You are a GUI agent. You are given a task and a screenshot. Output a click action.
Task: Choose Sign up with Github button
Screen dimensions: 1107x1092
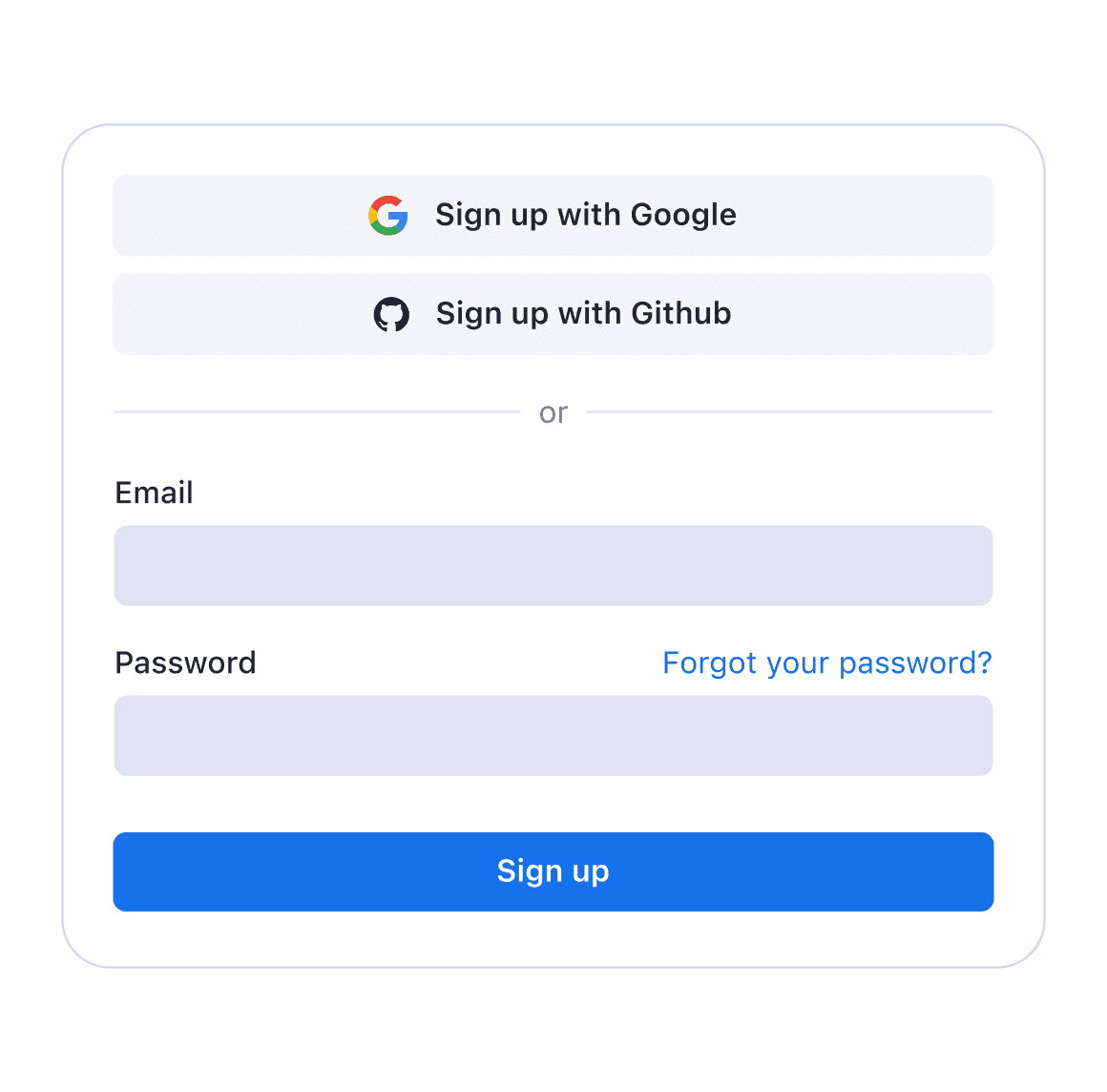click(553, 314)
